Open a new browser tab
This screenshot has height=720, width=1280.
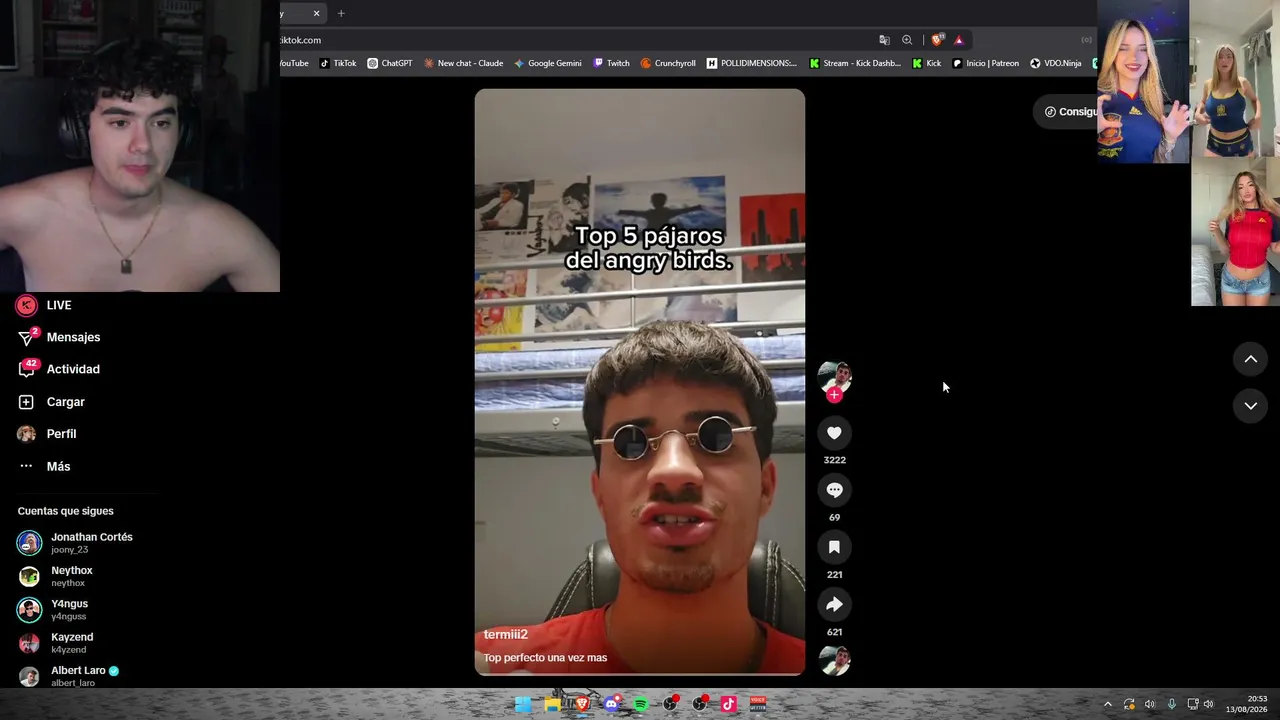[x=341, y=13]
